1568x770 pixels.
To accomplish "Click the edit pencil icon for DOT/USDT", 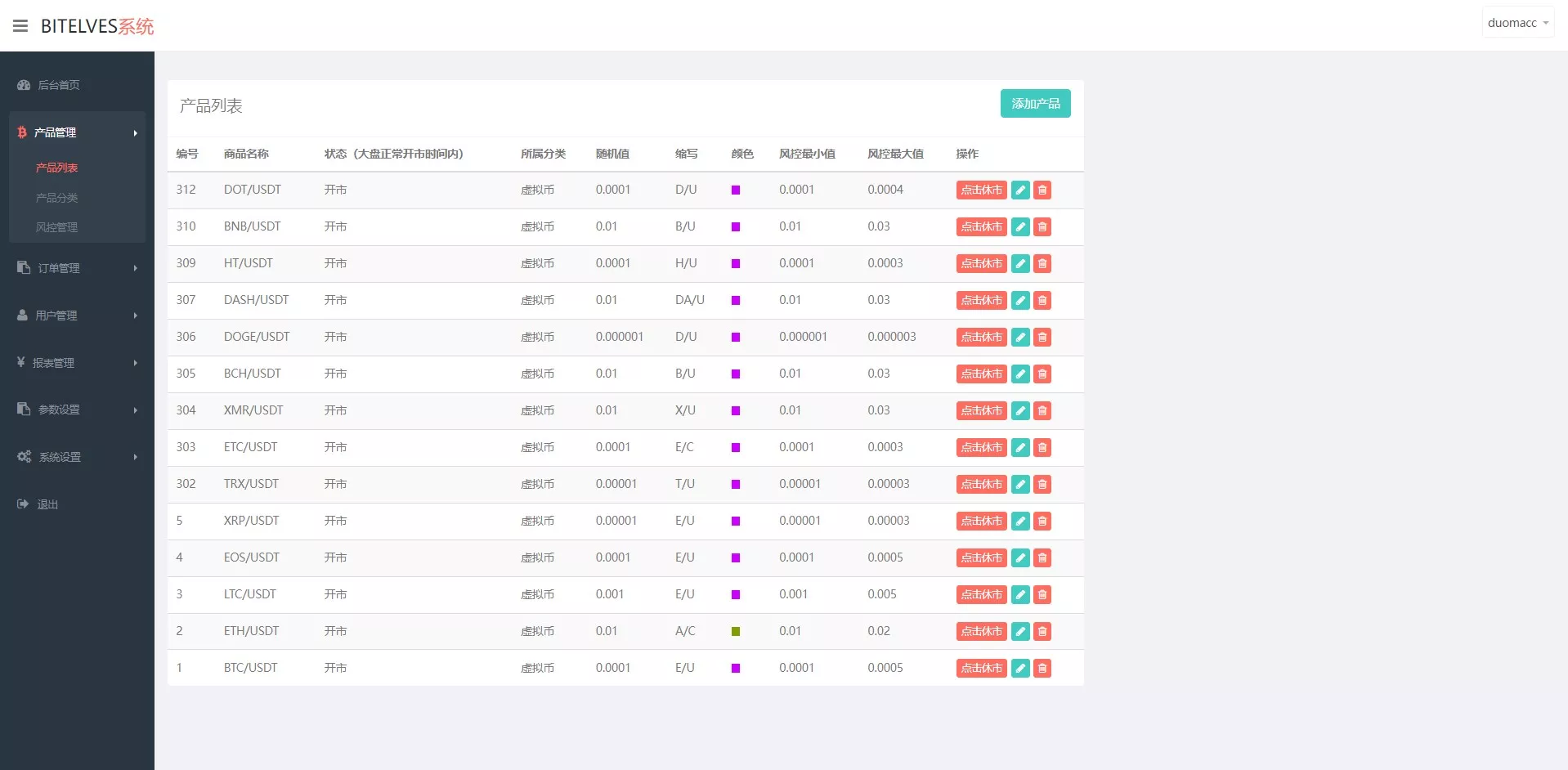I will [1019, 190].
